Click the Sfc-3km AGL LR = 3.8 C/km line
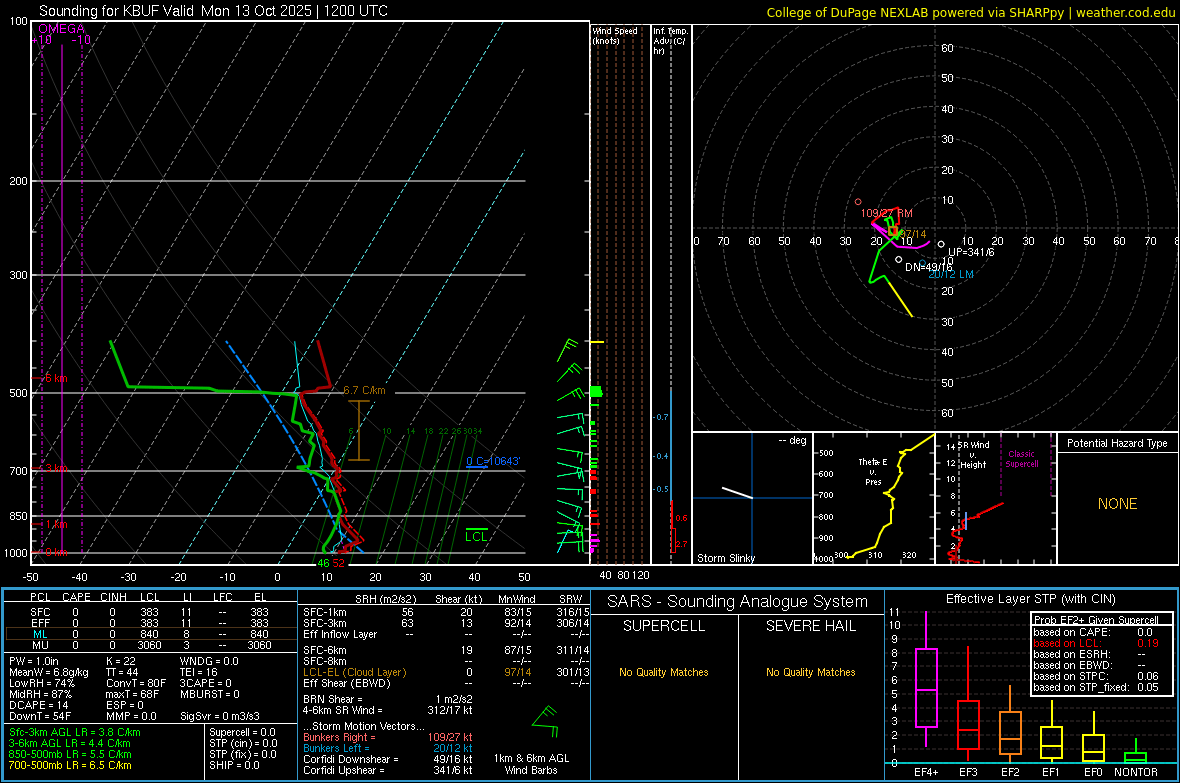This screenshot has width=1180, height=783. coord(75,732)
